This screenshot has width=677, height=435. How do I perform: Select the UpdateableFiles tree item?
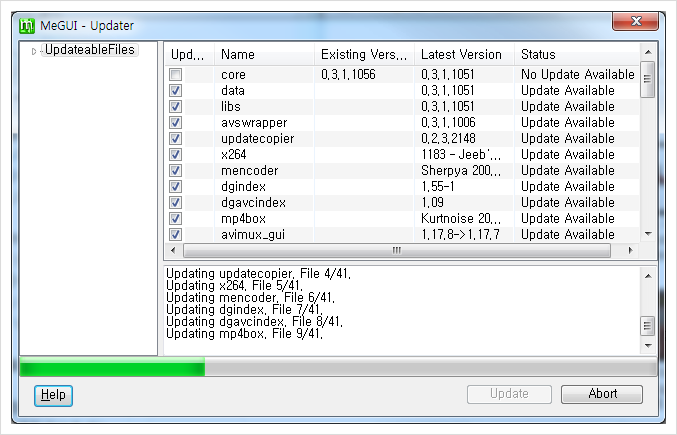[90, 50]
